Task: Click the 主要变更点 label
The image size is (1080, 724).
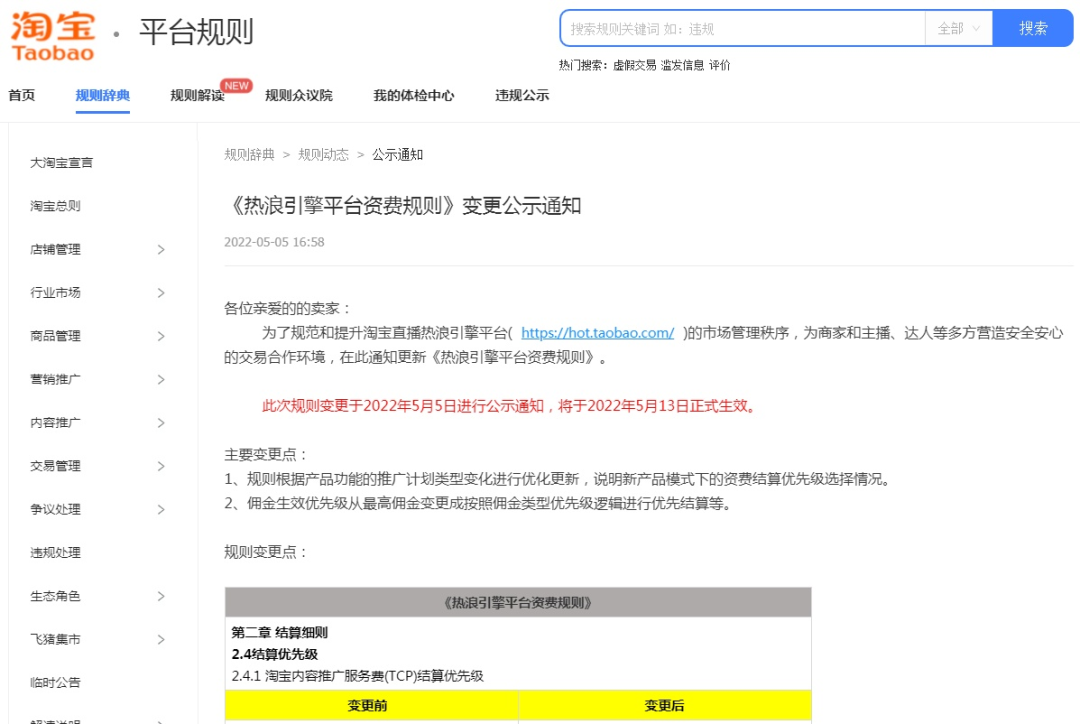Action: coord(266,455)
